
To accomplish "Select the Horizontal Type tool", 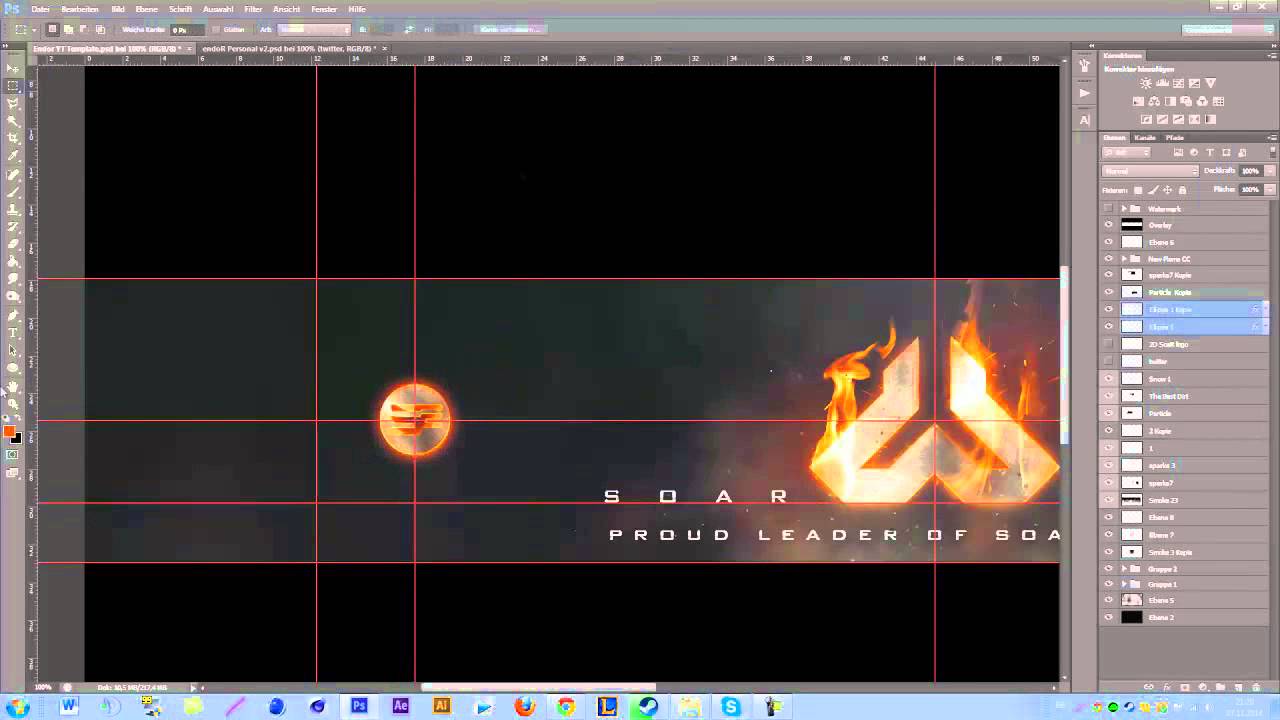I will pos(13,332).
